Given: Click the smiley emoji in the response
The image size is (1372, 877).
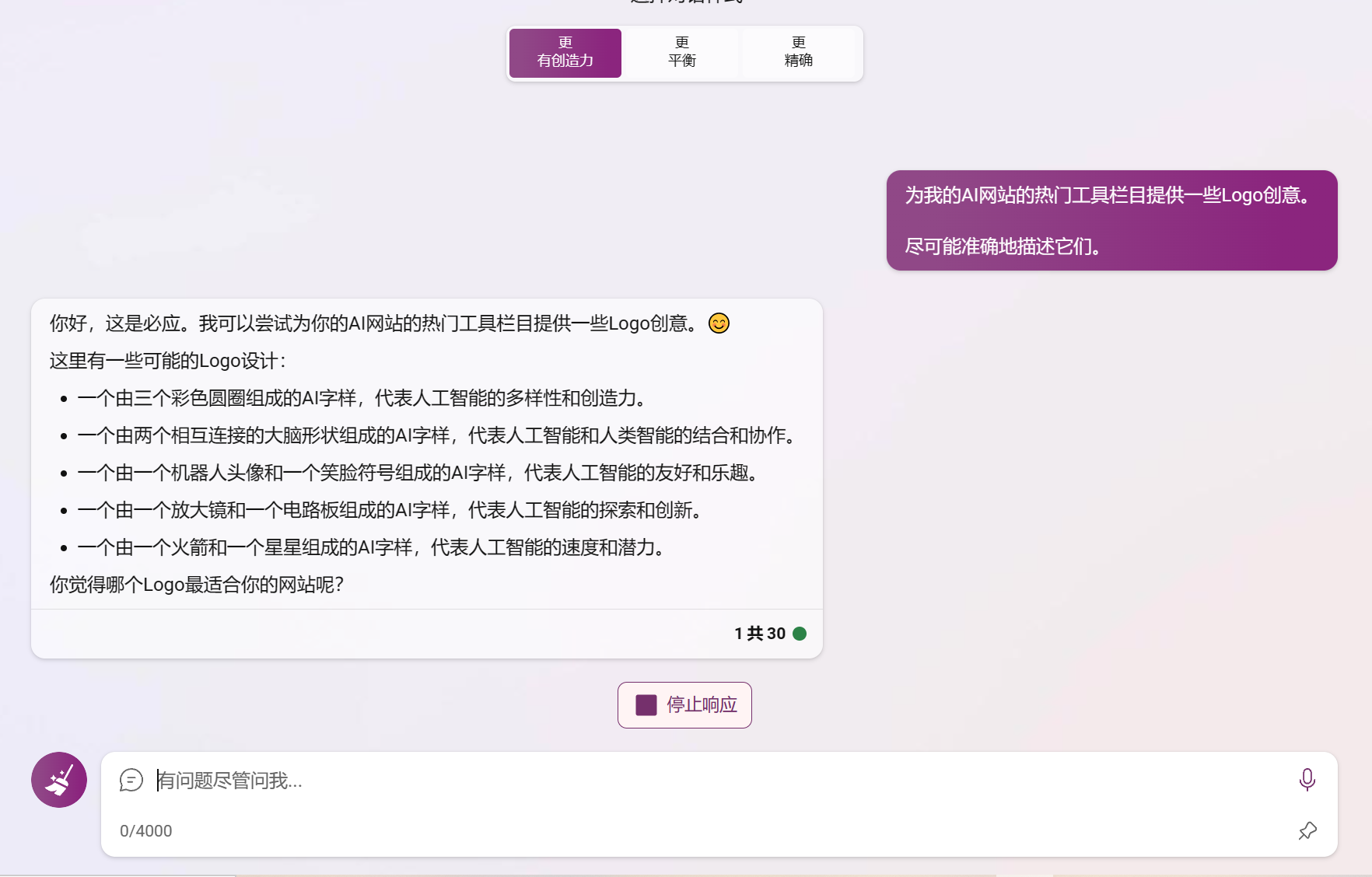Looking at the screenshot, I should click(x=719, y=323).
